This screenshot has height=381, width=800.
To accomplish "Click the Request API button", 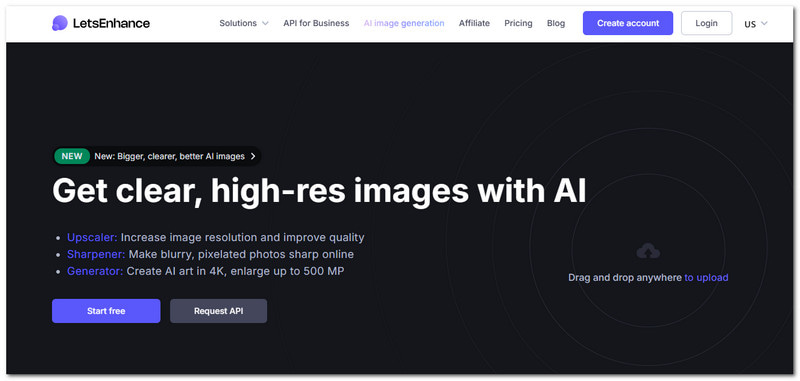I will click(x=218, y=311).
